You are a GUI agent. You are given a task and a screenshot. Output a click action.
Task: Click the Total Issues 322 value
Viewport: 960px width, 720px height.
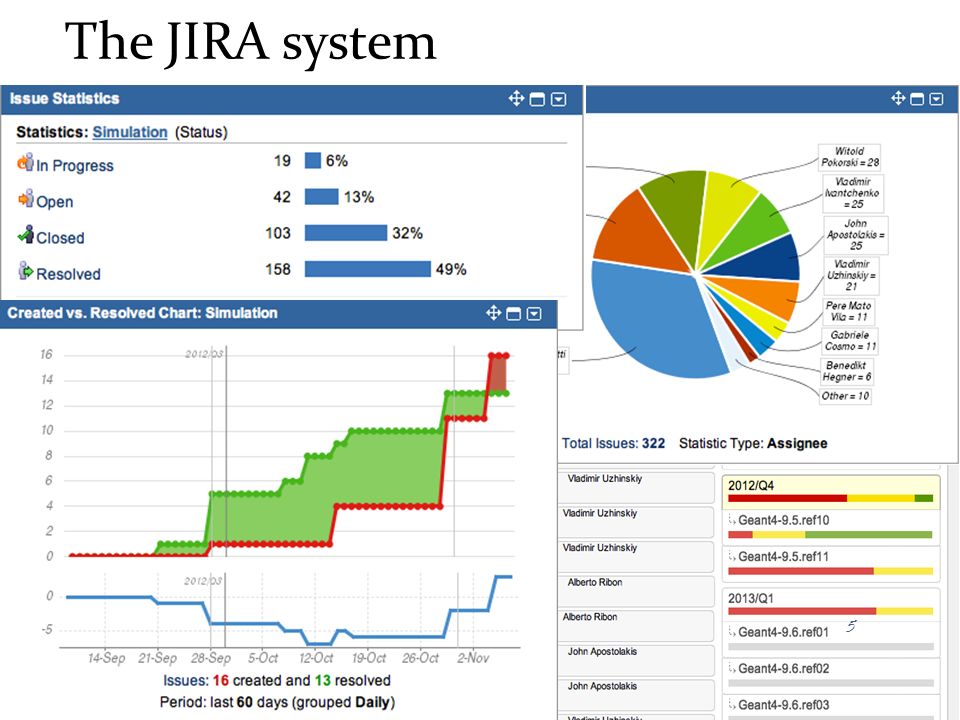tap(653, 444)
